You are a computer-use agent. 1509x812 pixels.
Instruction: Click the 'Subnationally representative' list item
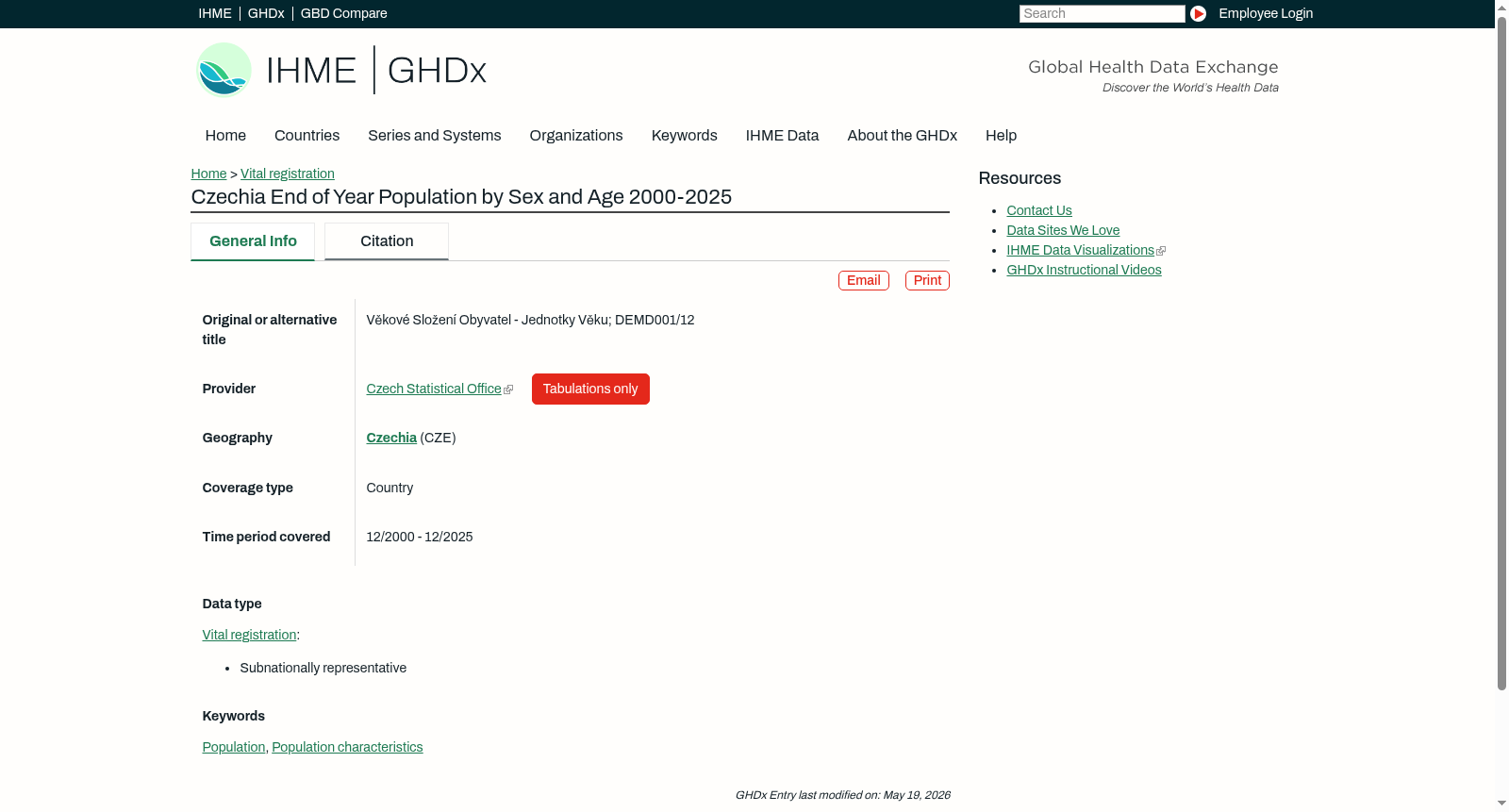[x=323, y=668]
